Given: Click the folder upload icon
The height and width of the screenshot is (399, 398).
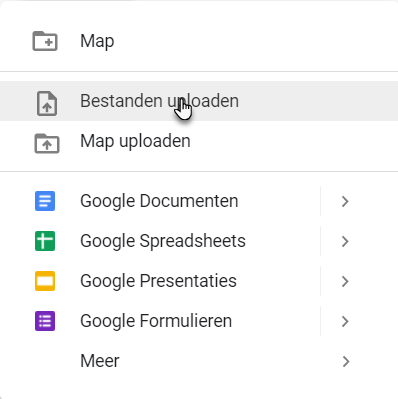Looking at the screenshot, I should pos(47,143).
